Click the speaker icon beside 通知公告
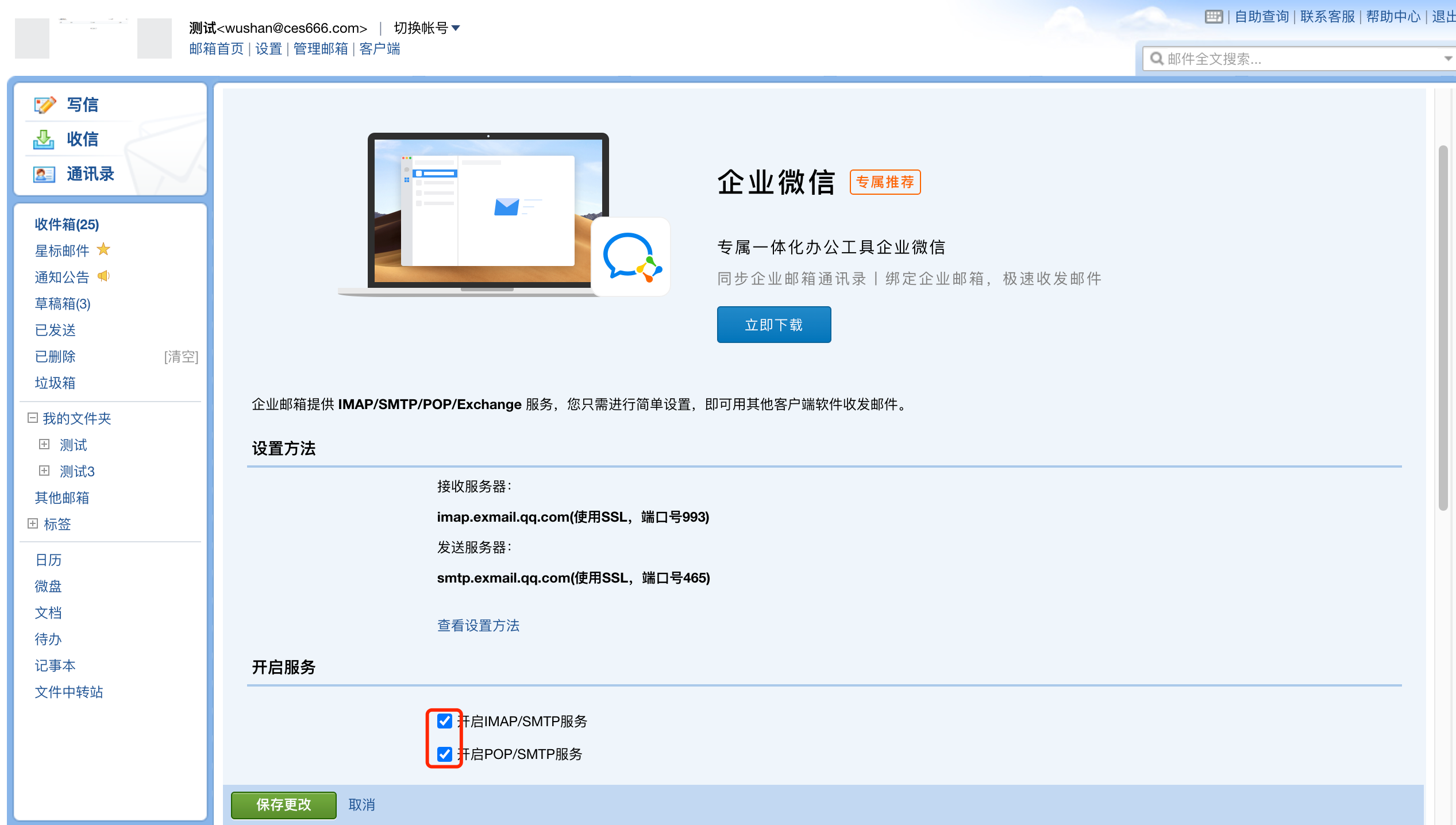The width and height of the screenshot is (1456, 825). tap(103, 276)
